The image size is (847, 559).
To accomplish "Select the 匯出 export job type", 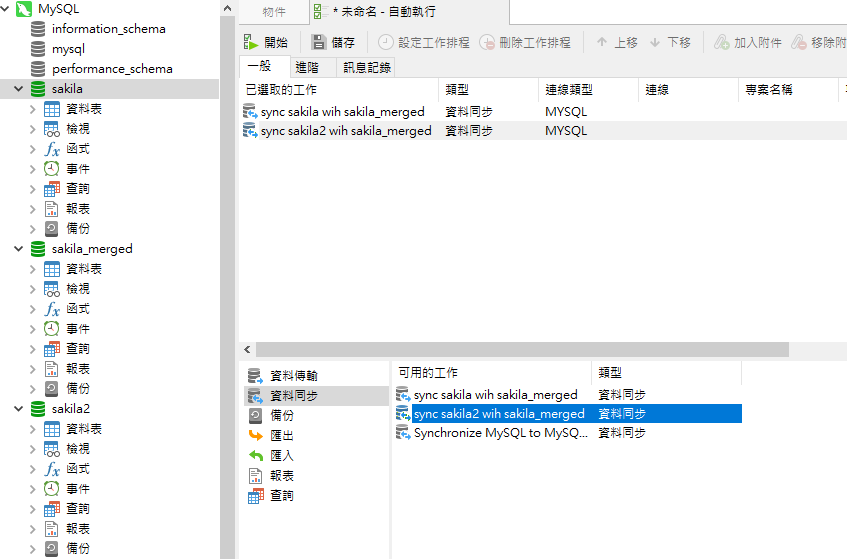I will tap(255, 436).
